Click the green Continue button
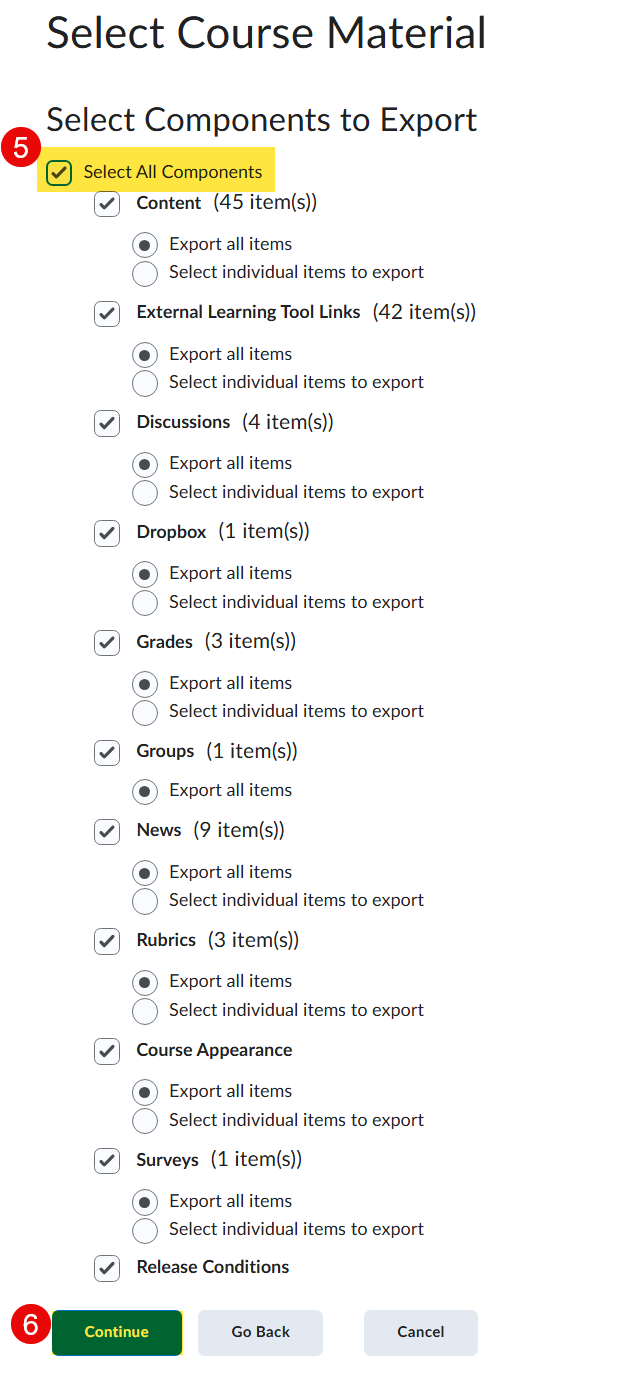Viewport: 631px width, 1384px height. coord(117,1332)
